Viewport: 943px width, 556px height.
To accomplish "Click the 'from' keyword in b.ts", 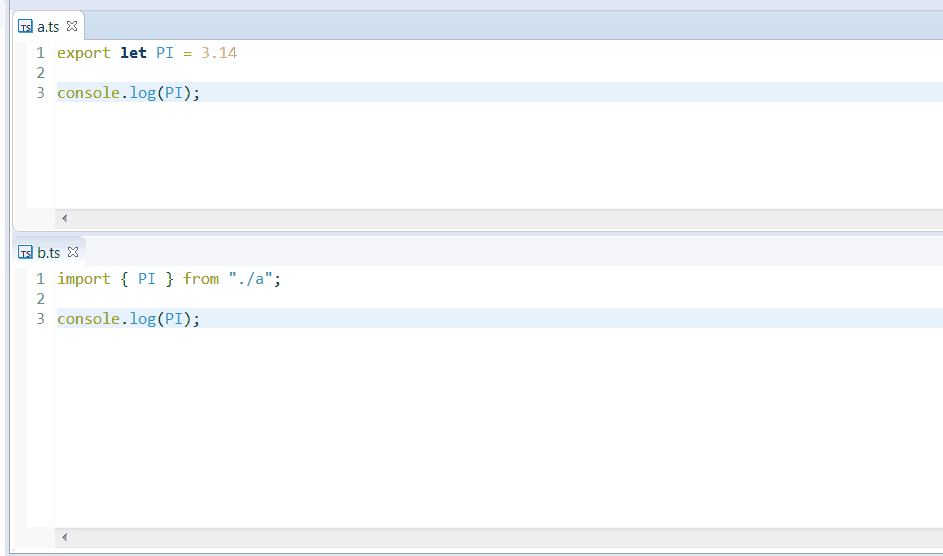I will click(x=201, y=279).
